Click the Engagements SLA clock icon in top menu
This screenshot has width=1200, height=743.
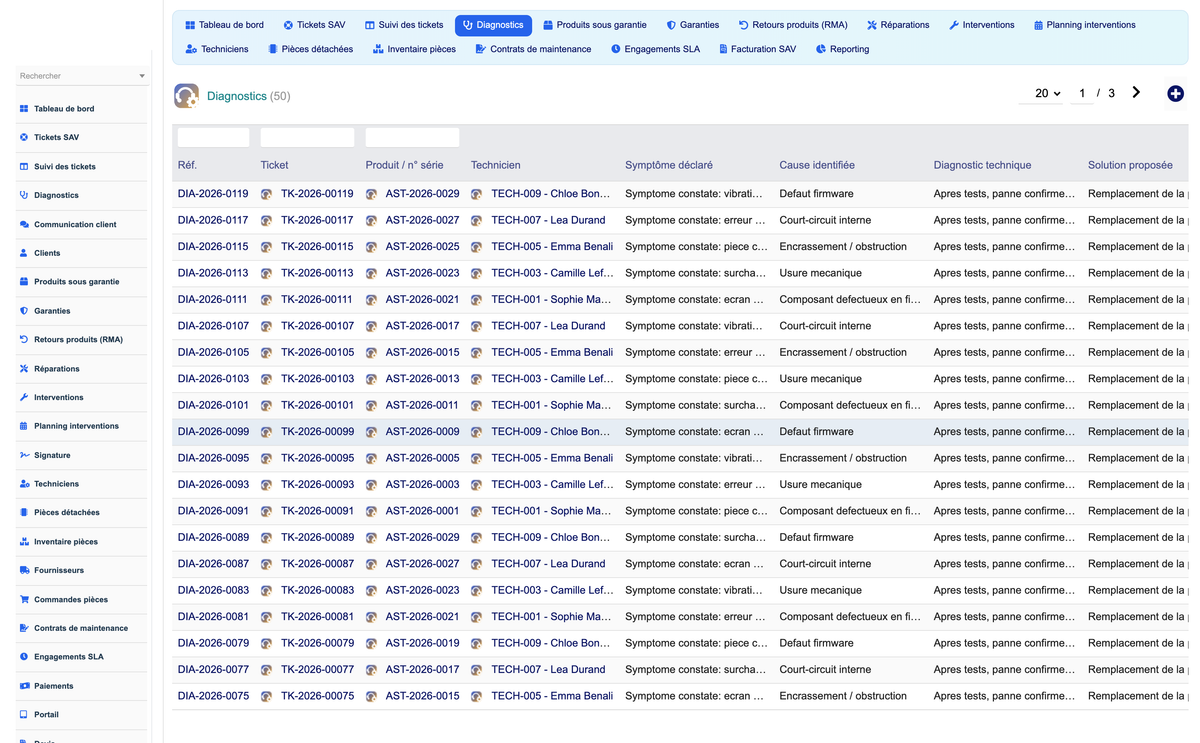(x=616, y=49)
